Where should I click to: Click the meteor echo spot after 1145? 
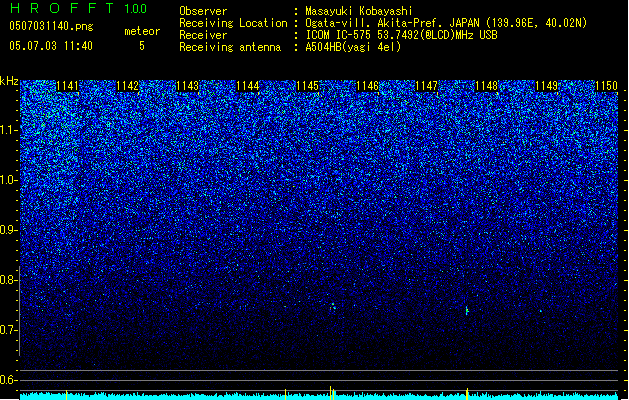click(x=333, y=307)
